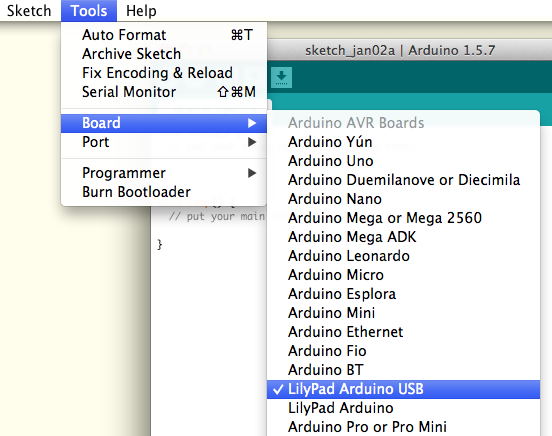This screenshot has height=436, width=552.
Task: Open the Help menu
Action: click(141, 11)
